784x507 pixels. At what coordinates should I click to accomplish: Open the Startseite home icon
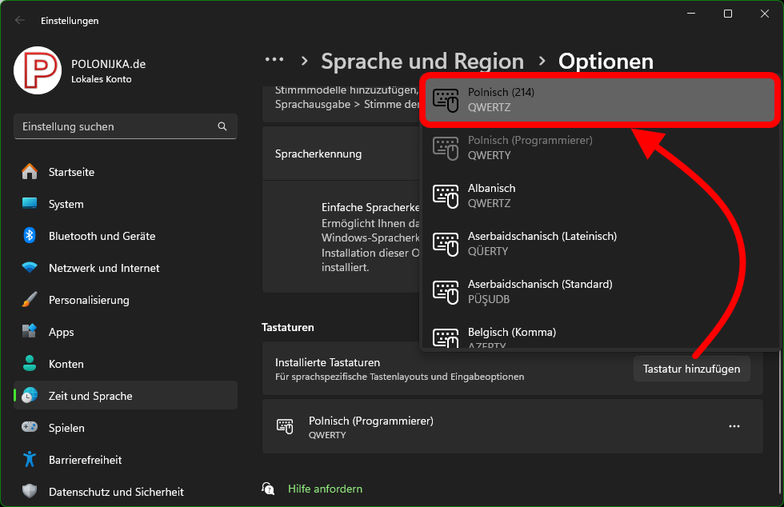click(30, 172)
